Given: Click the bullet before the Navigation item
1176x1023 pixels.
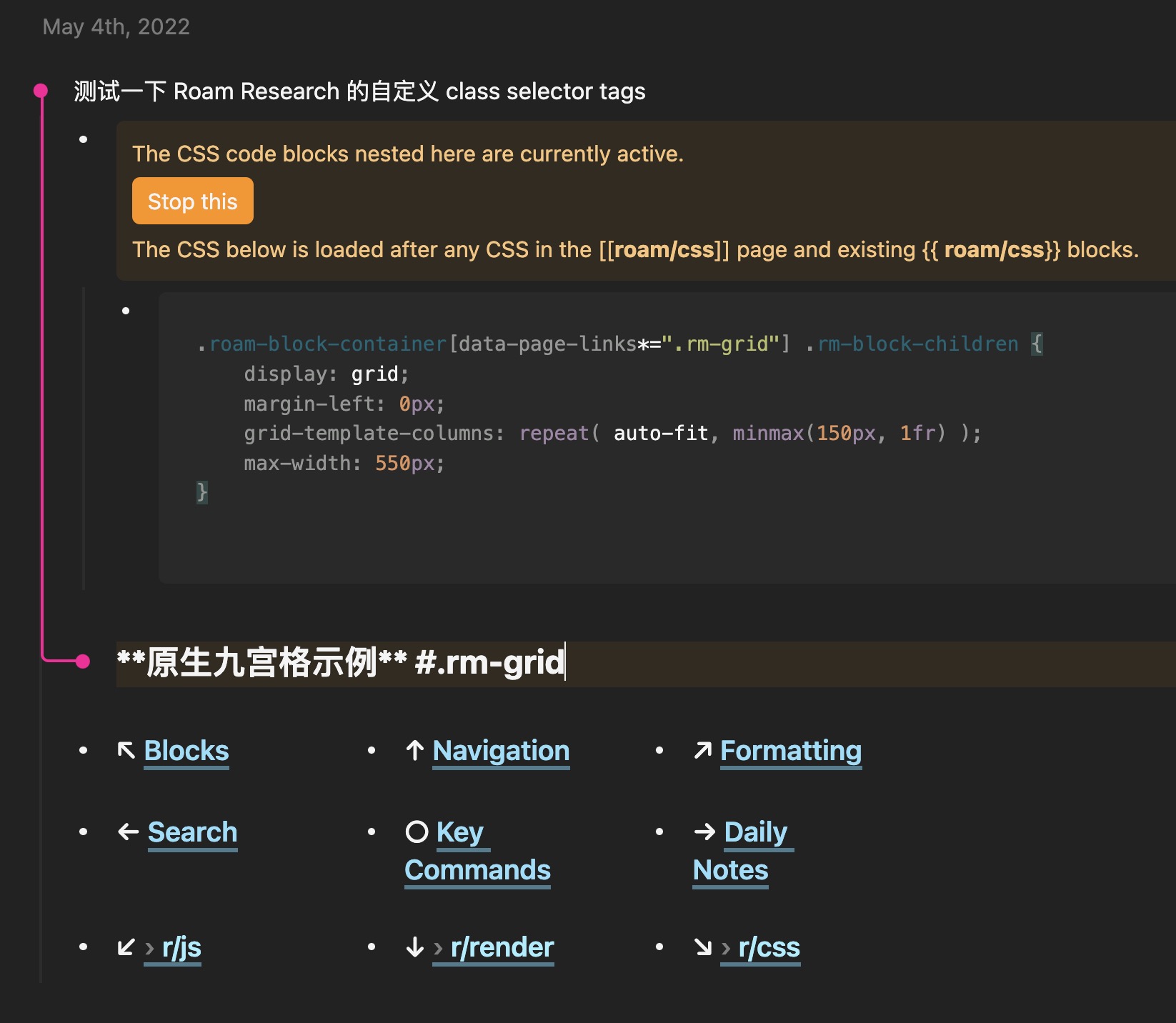Looking at the screenshot, I should click(x=372, y=750).
